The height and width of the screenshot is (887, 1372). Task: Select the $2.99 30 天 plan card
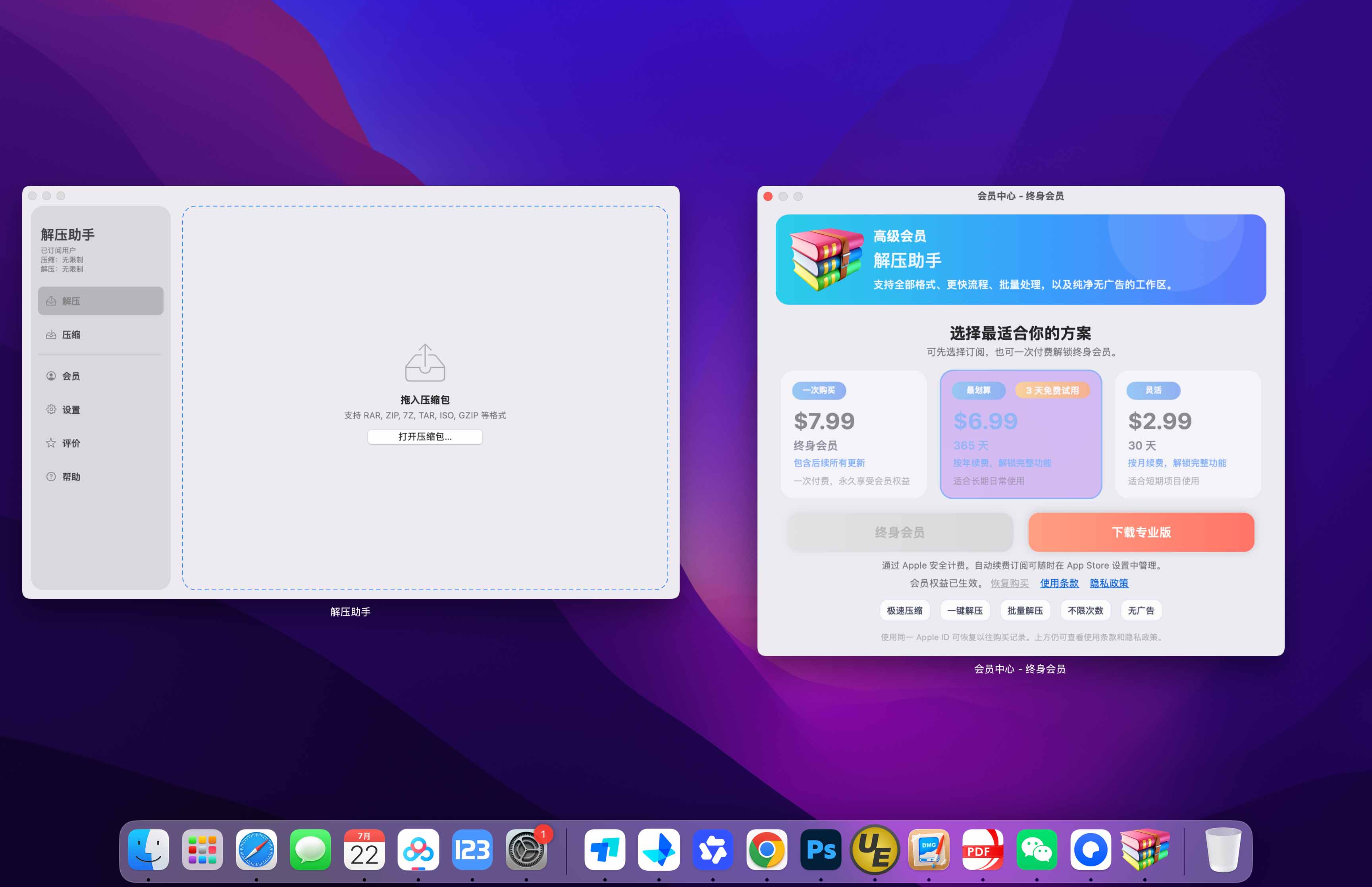click(x=1188, y=434)
